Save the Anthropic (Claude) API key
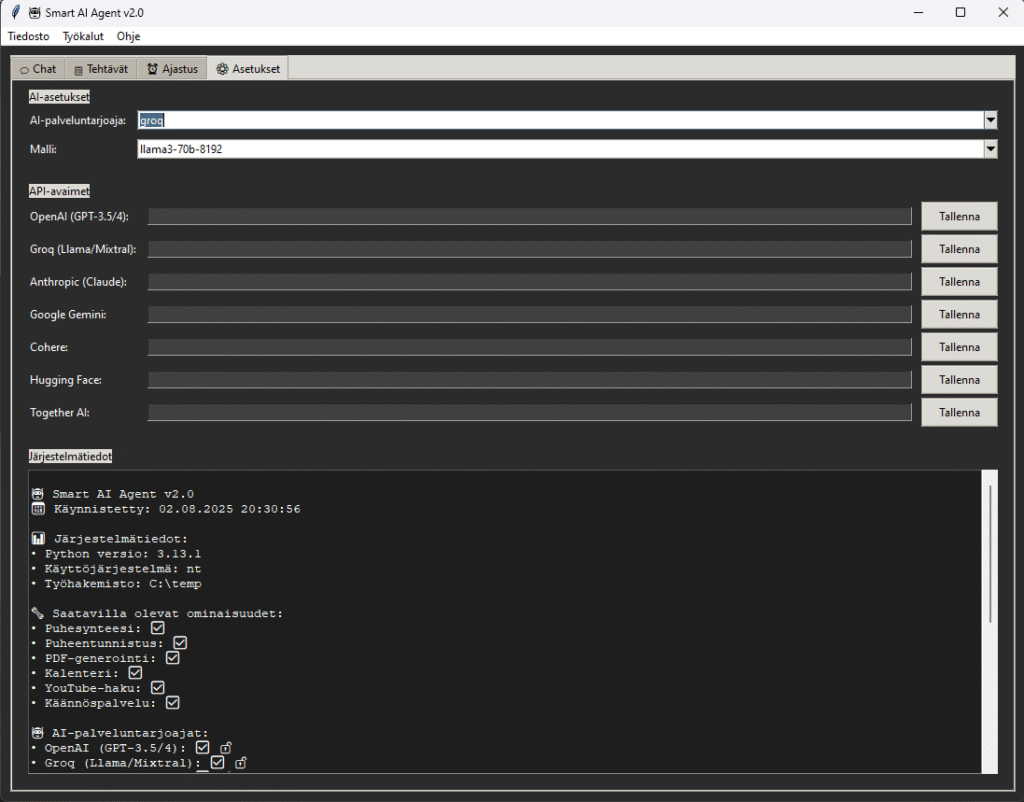The image size is (1024, 802). (x=958, y=282)
